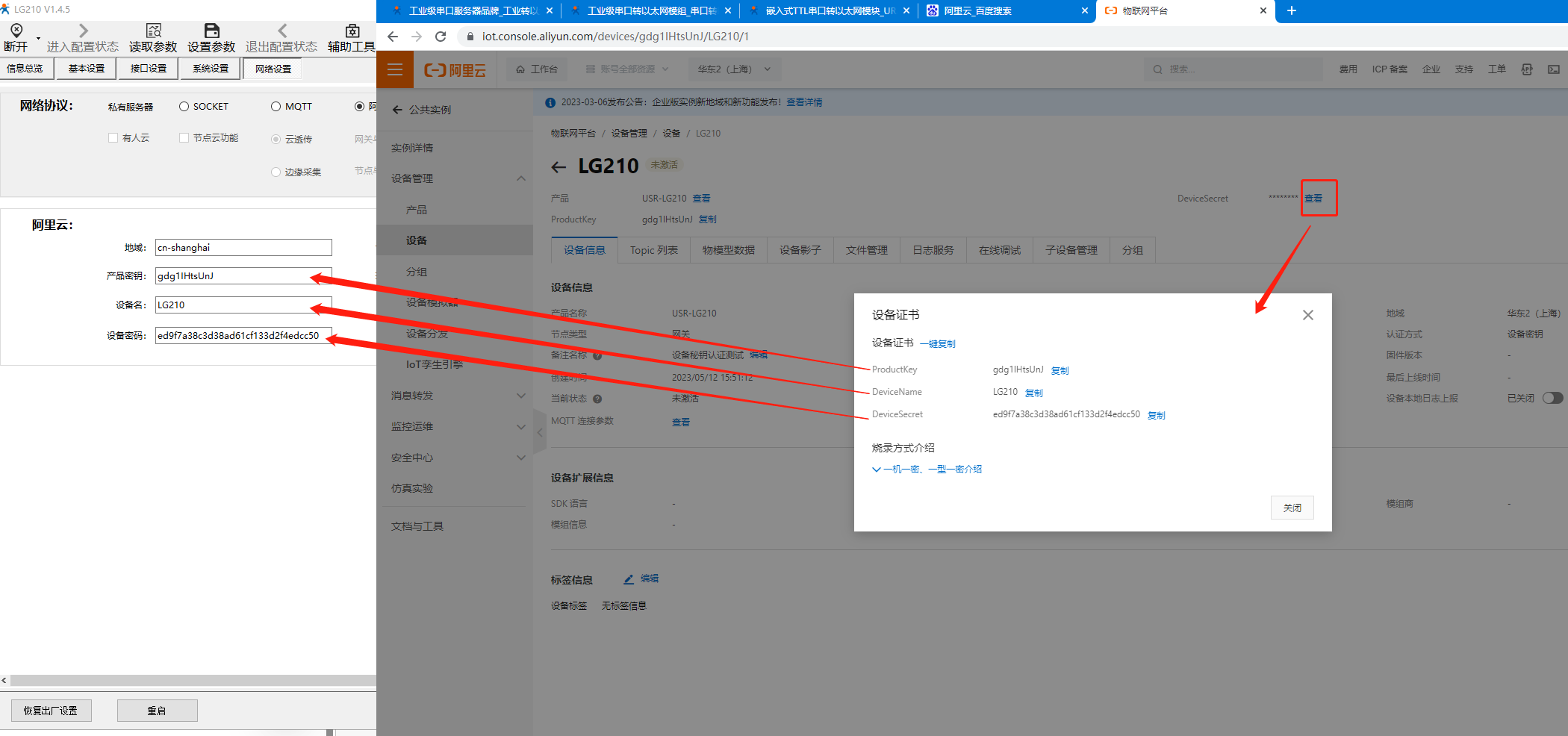The image size is (1568, 736).
Task: Select MQTT radio button
Action: coord(276,107)
